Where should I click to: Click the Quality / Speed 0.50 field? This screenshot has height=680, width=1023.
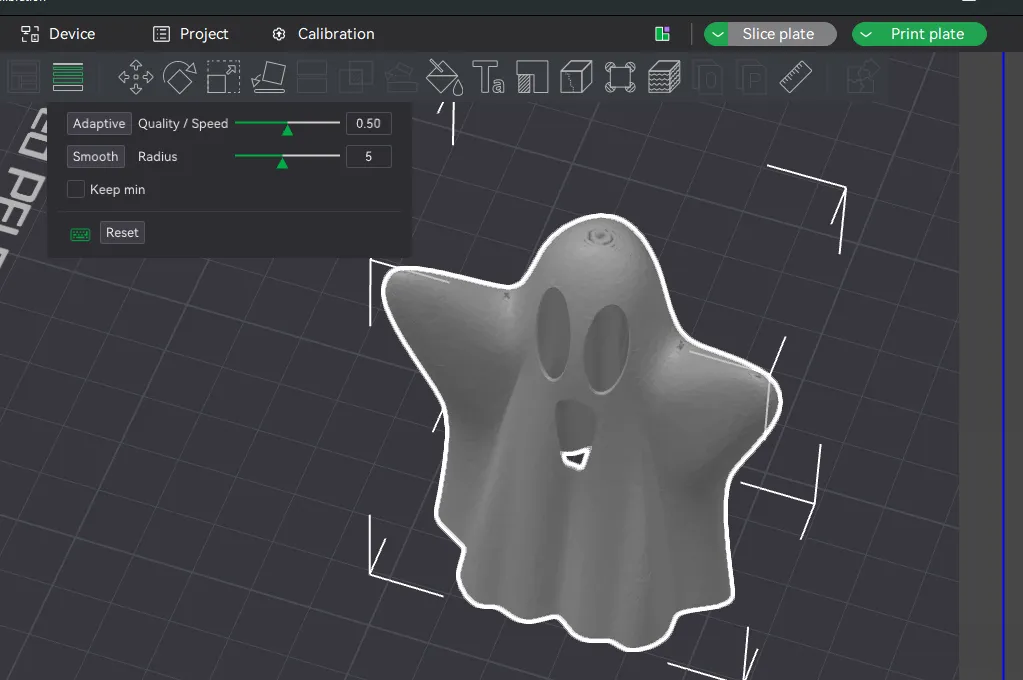tap(369, 123)
